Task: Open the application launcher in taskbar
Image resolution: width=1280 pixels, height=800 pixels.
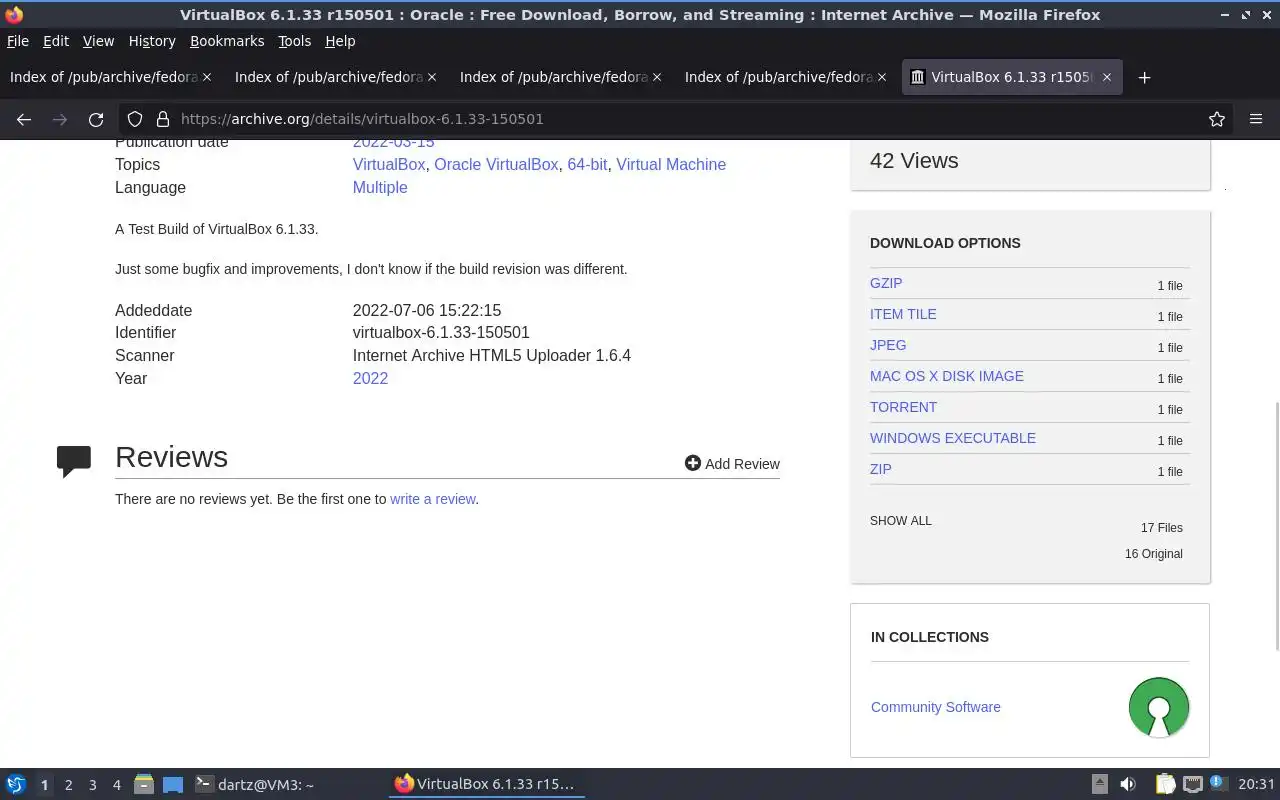Action: pos(16,785)
